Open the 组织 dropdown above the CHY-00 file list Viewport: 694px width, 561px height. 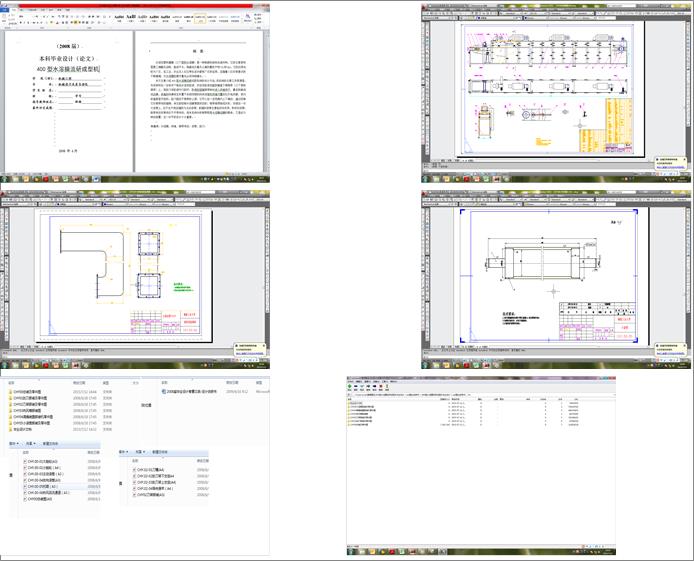(x=14, y=443)
